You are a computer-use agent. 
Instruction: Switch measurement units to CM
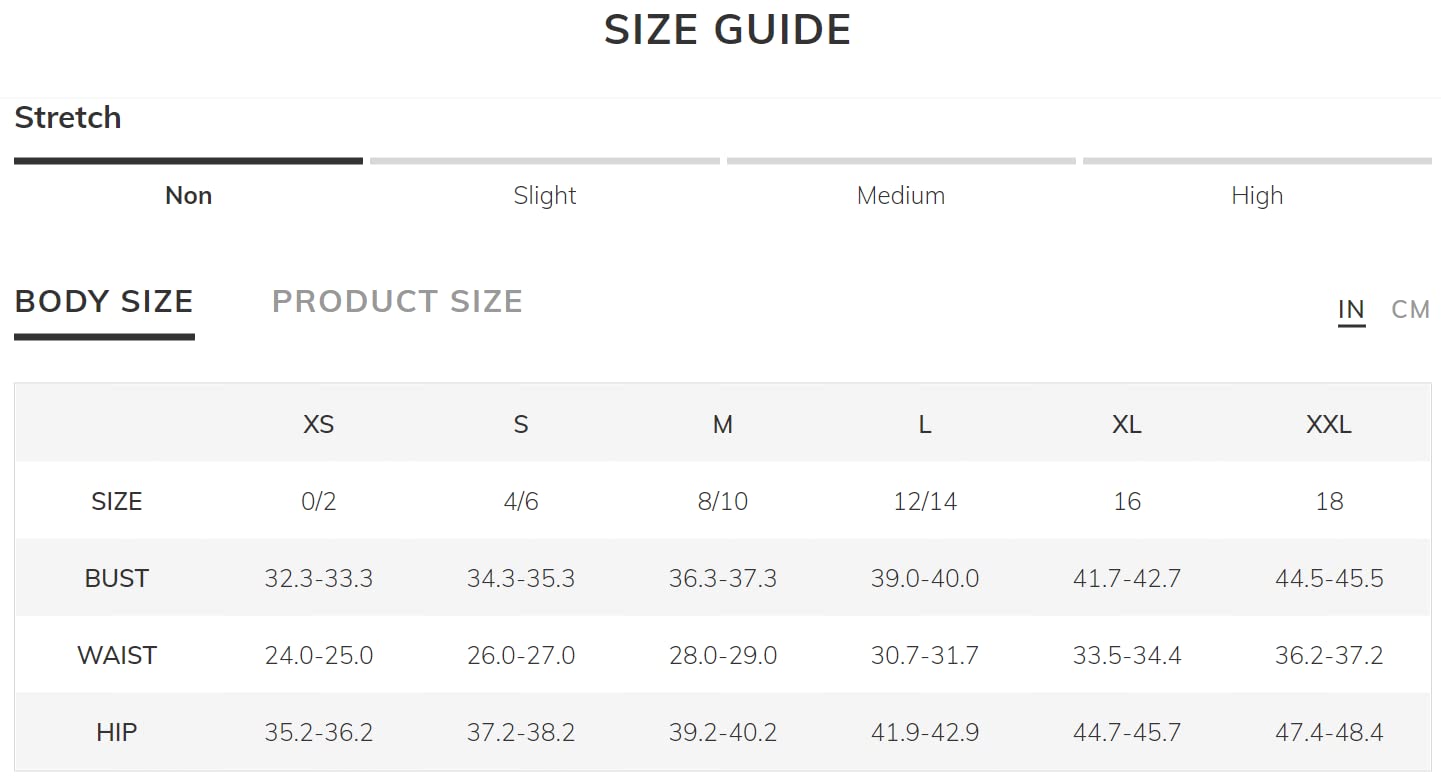(1410, 310)
